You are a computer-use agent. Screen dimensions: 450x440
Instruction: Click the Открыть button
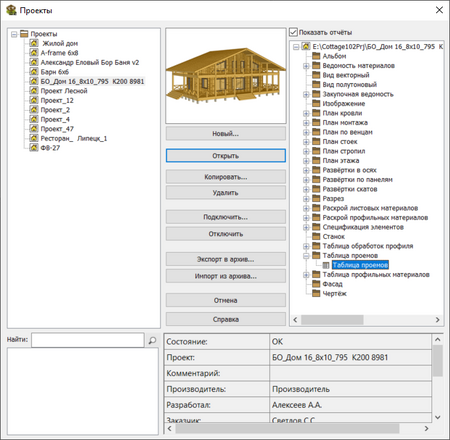click(x=226, y=156)
